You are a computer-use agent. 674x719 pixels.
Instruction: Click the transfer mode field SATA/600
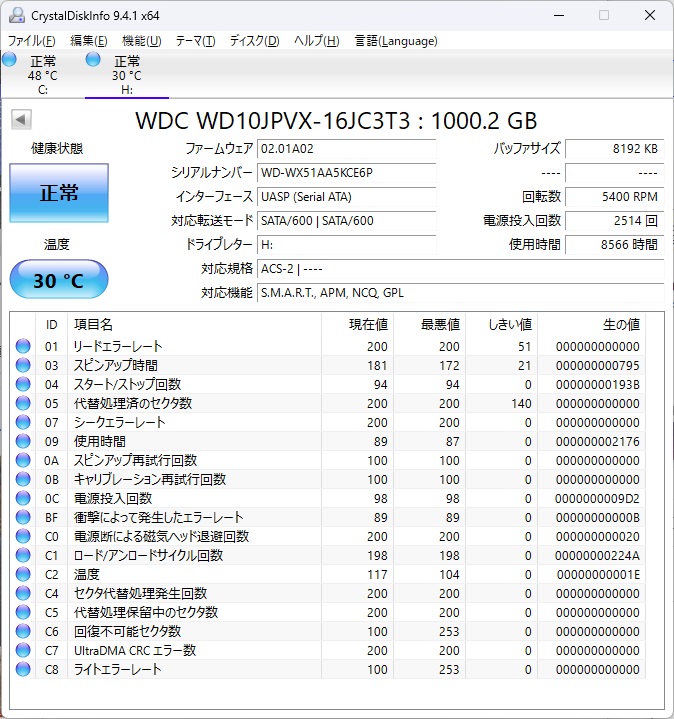click(x=346, y=221)
